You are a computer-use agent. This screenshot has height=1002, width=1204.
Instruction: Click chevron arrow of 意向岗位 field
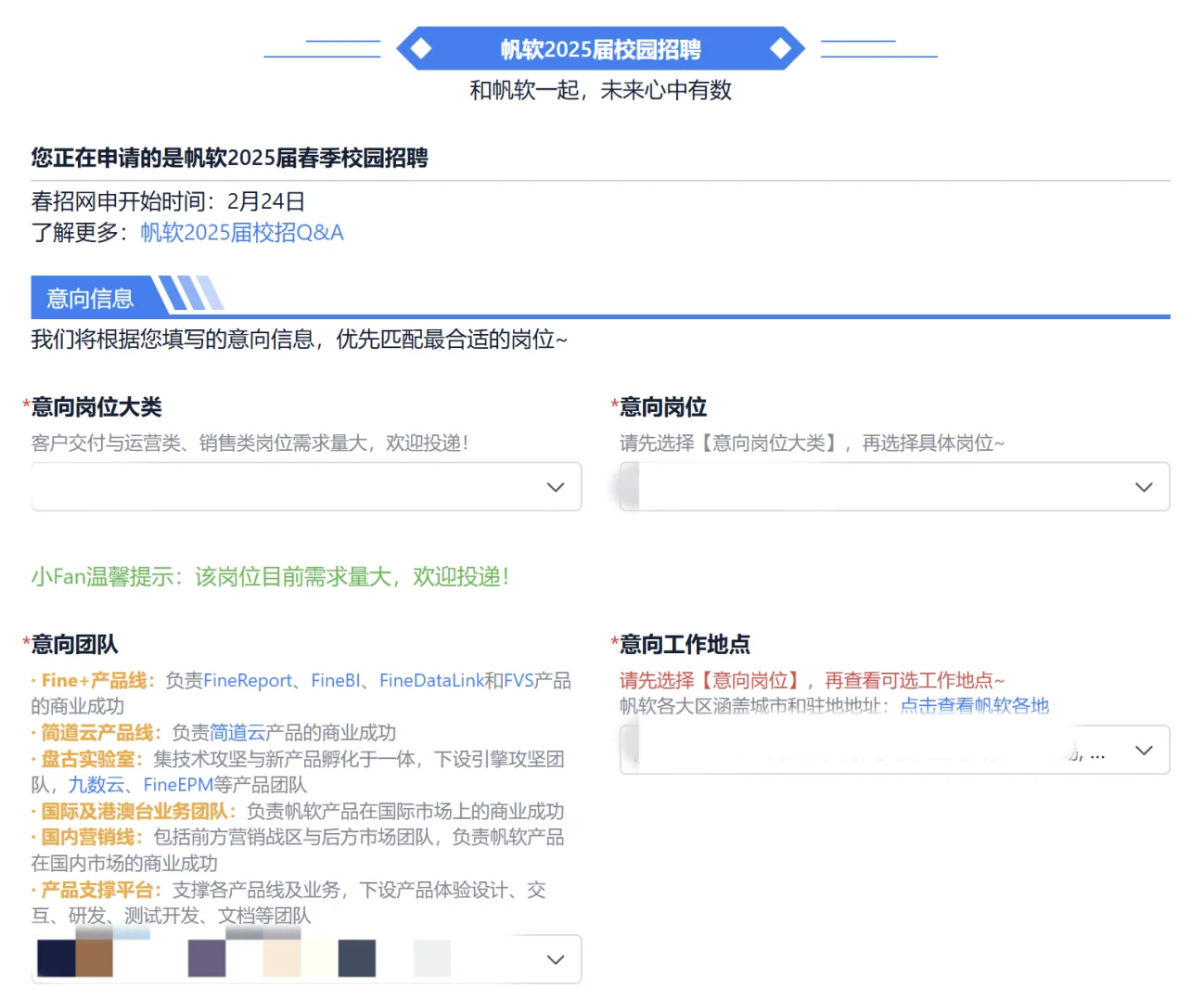tap(1144, 487)
